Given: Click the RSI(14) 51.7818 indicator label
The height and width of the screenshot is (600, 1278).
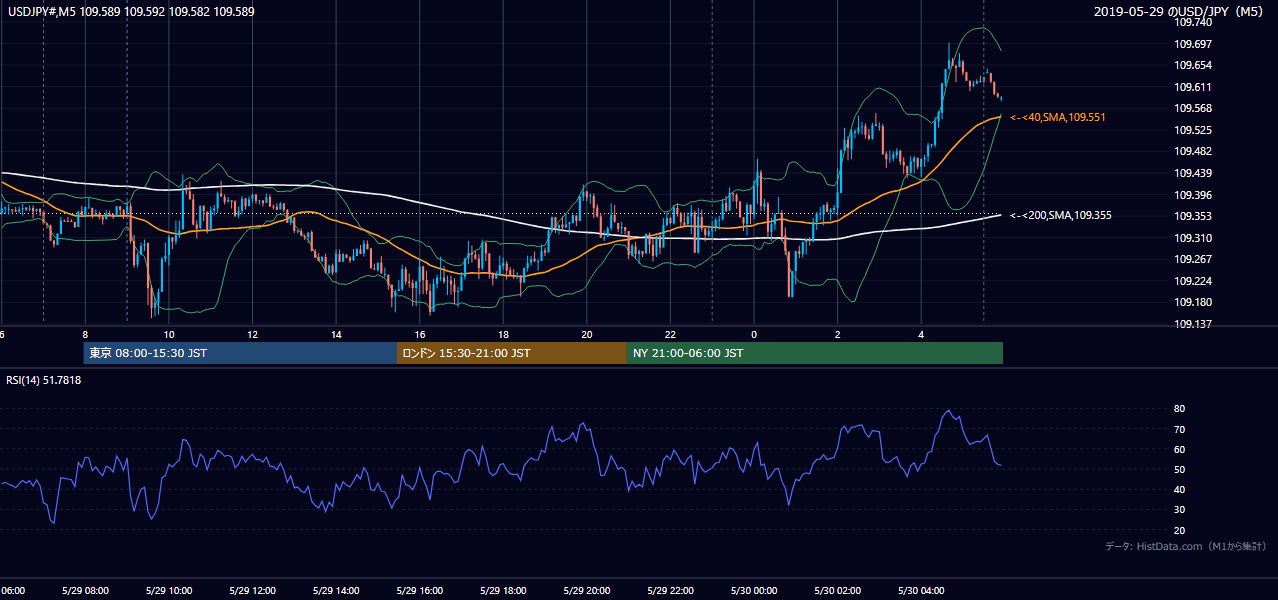Looking at the screenshot, I should pos(43,380).
